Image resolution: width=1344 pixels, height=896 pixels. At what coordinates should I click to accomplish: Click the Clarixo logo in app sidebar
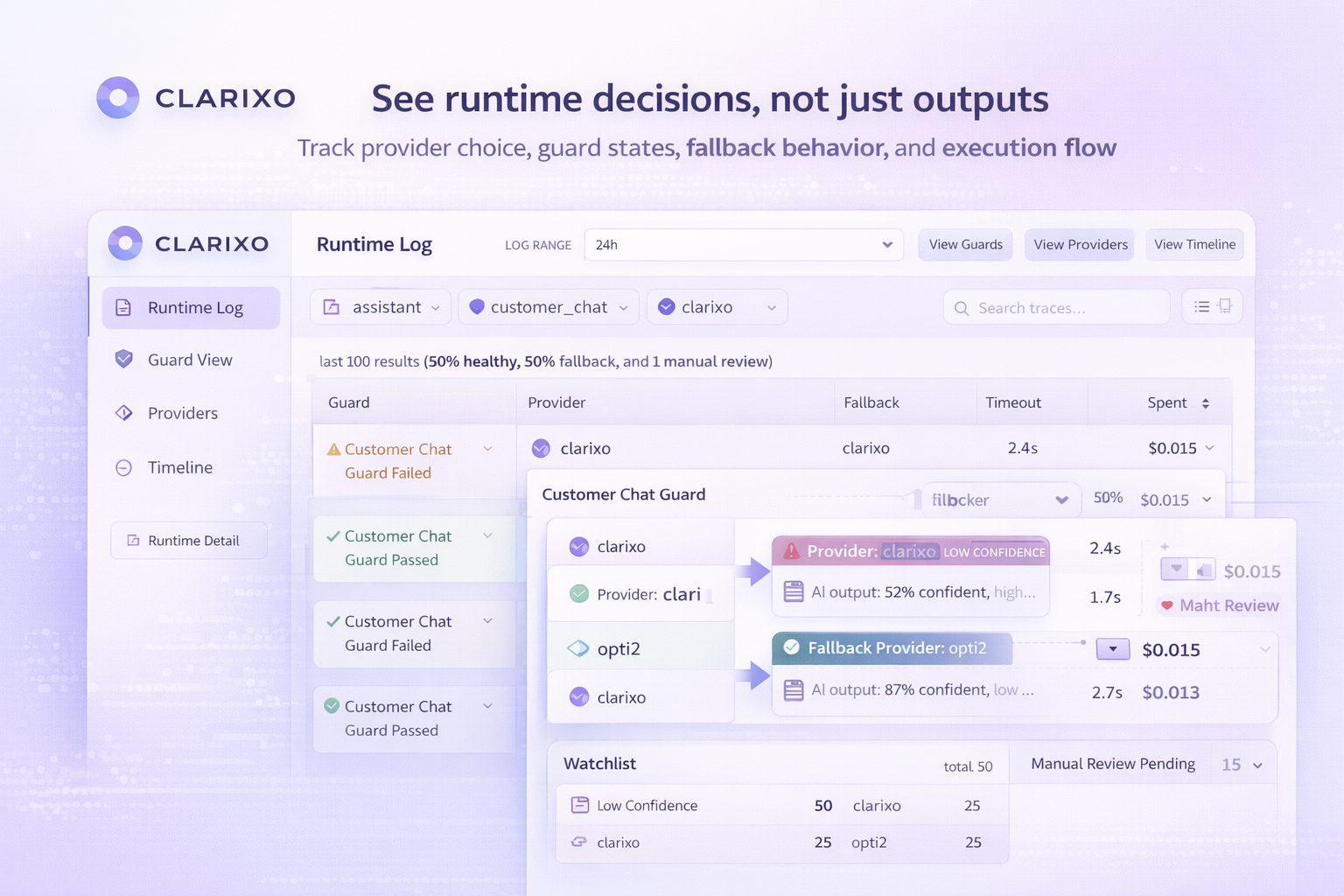point(188,244)
